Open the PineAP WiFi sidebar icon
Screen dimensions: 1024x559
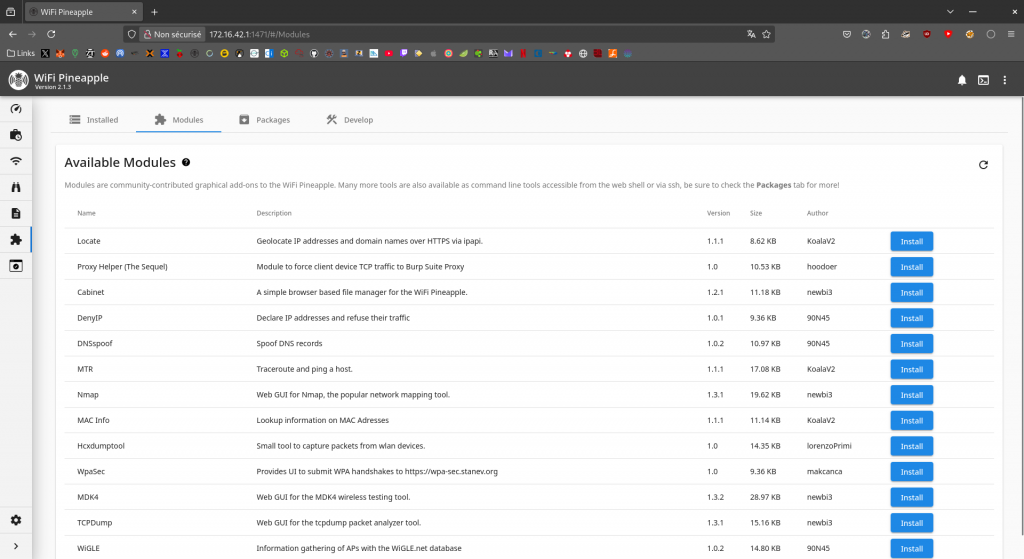16,161
